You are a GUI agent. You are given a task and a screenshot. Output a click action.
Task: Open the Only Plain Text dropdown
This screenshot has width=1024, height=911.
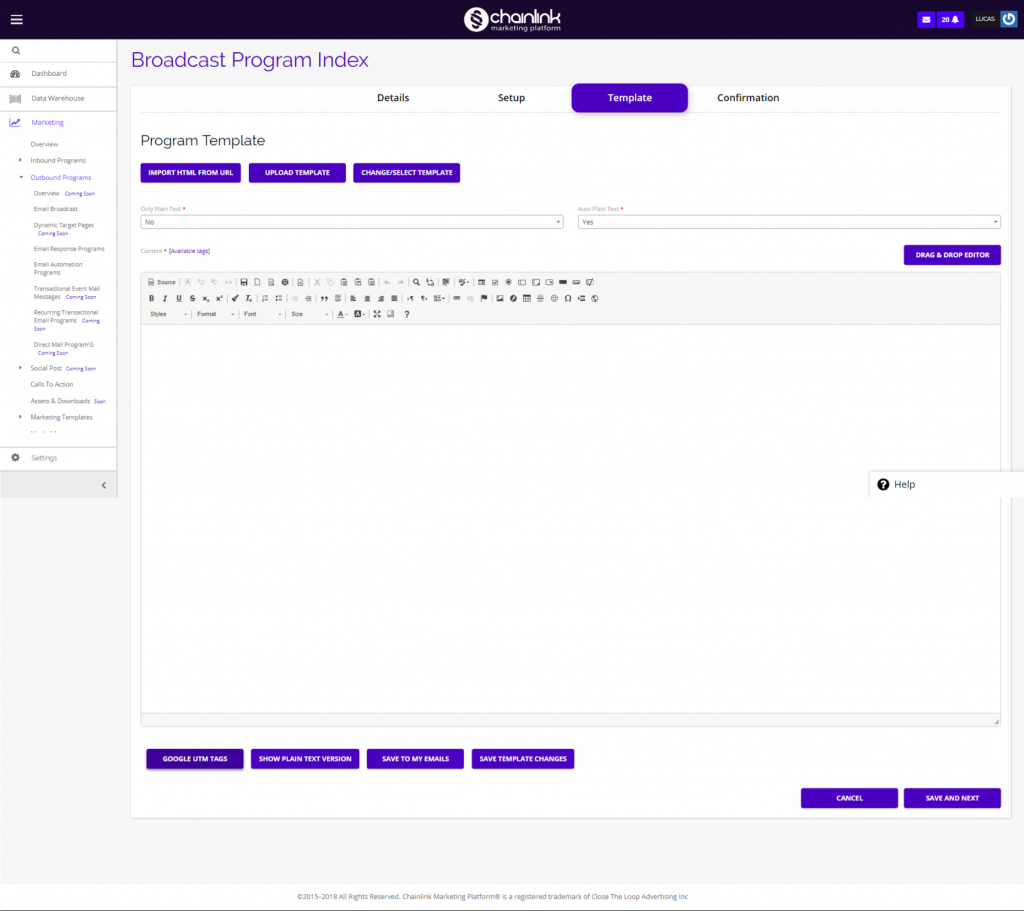[x=350, y=221]
